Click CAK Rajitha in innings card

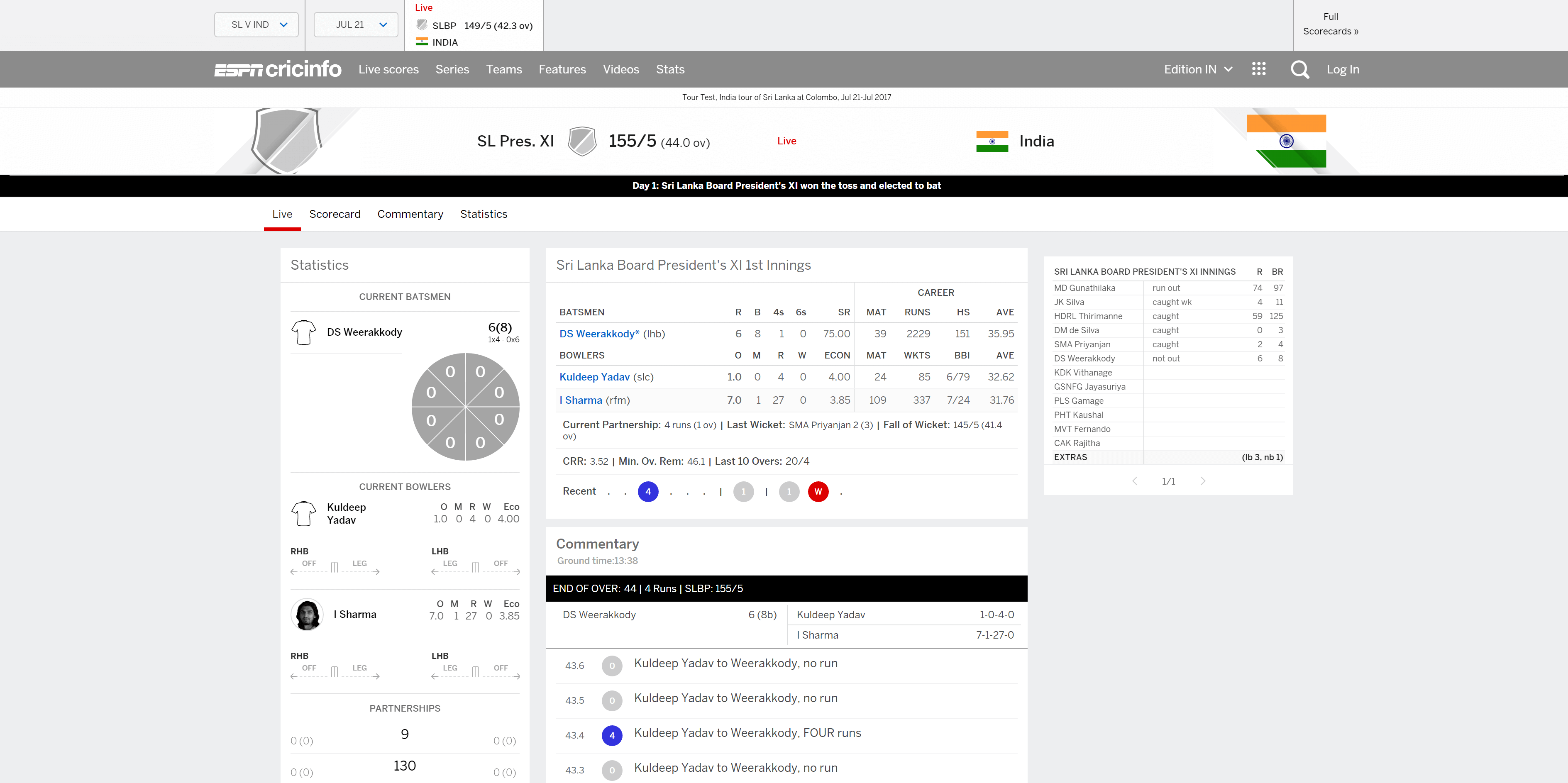coord(1077,444)
